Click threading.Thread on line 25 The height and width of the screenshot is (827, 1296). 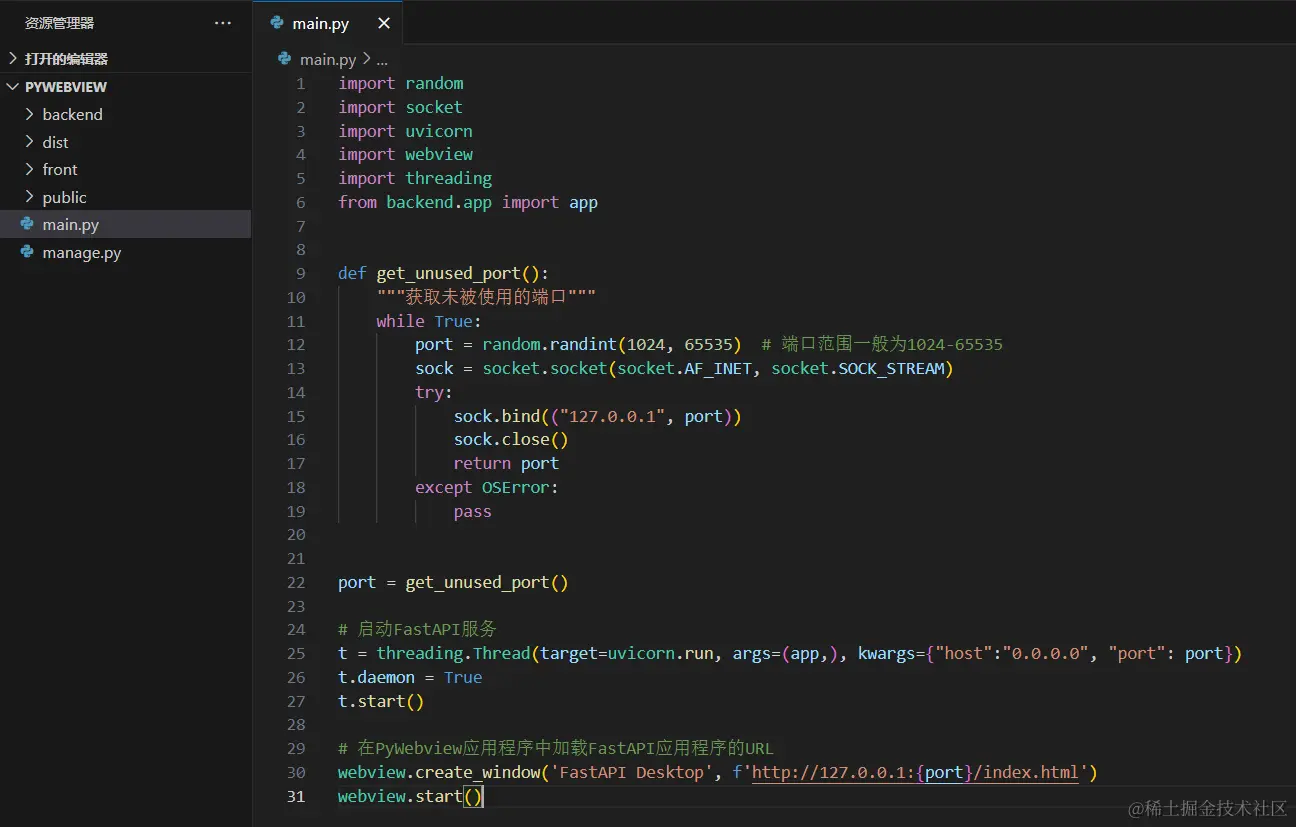pyautogui.click(x=453, y=654)
